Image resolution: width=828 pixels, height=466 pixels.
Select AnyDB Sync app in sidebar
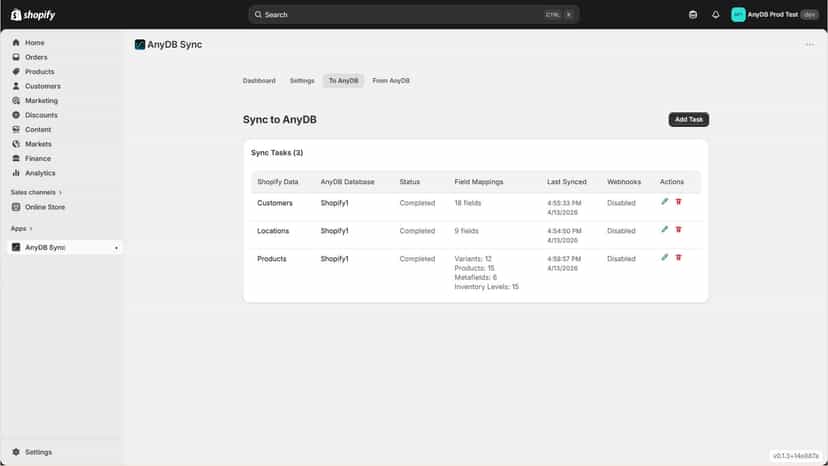(64, 247)
